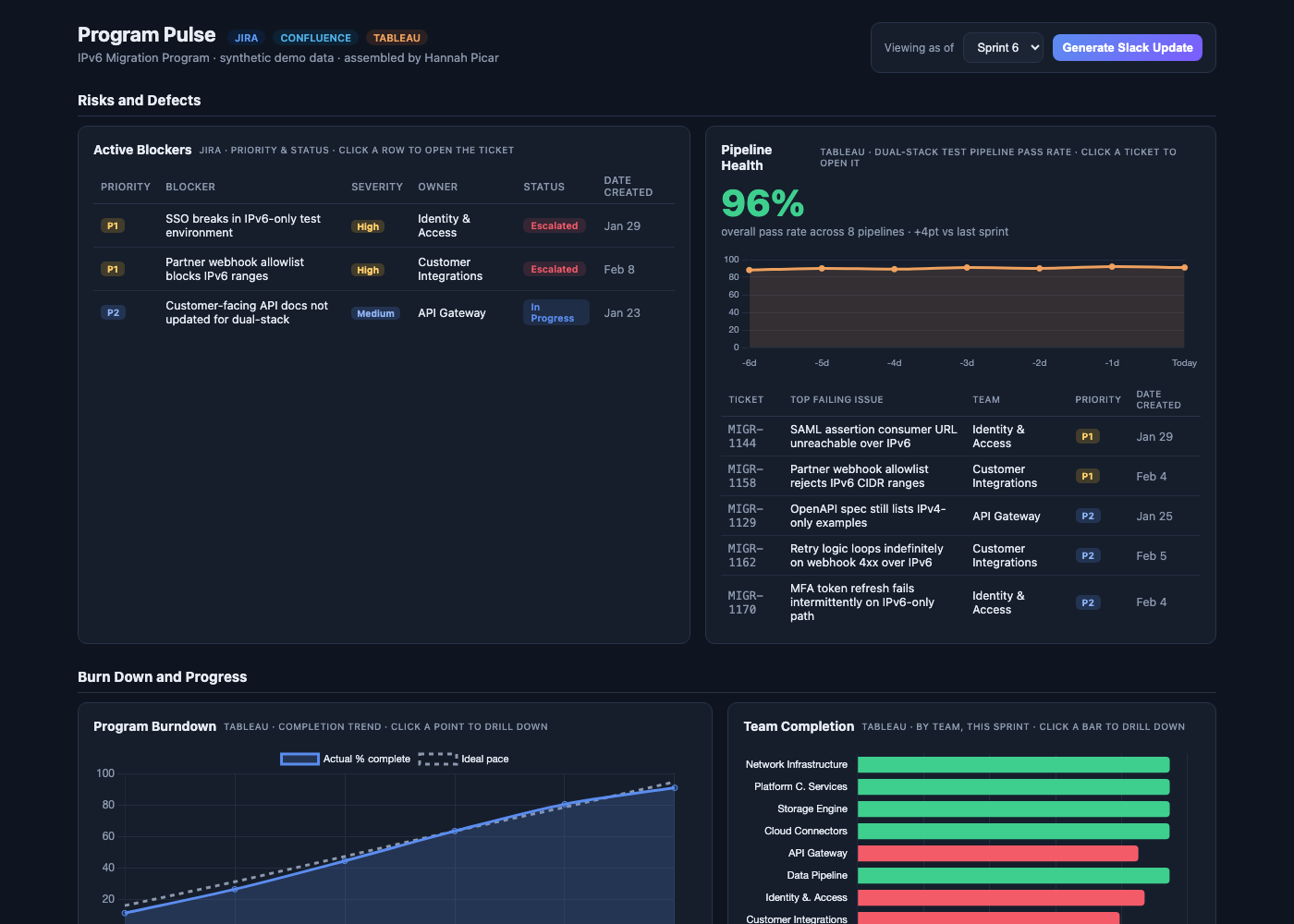This screenshot has width=1294, height=924.
Task: Open ticket MIGR-1158
Action: point(960,476)
